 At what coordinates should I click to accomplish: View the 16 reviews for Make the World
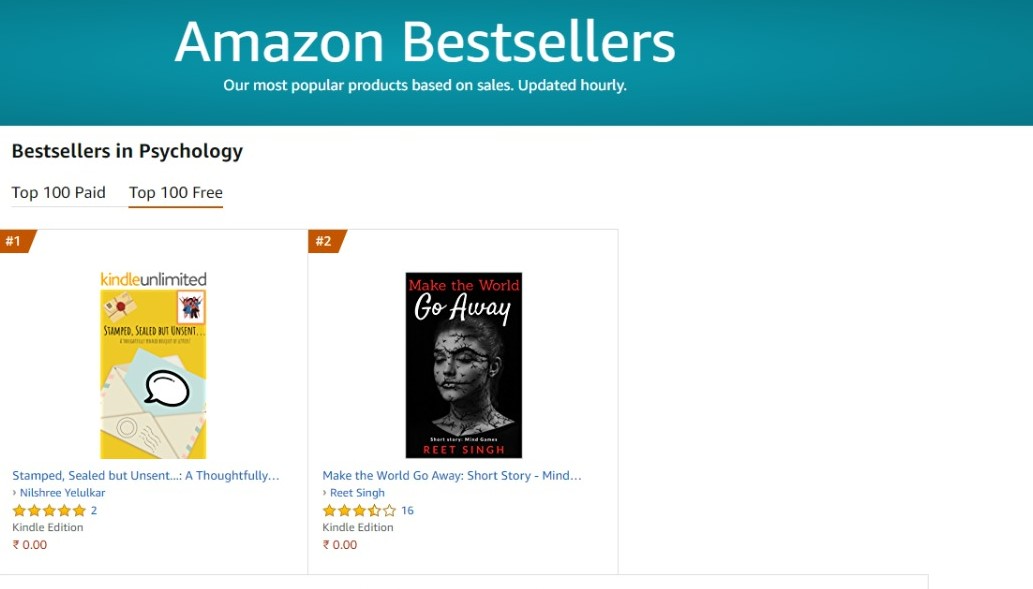(407, 511)
